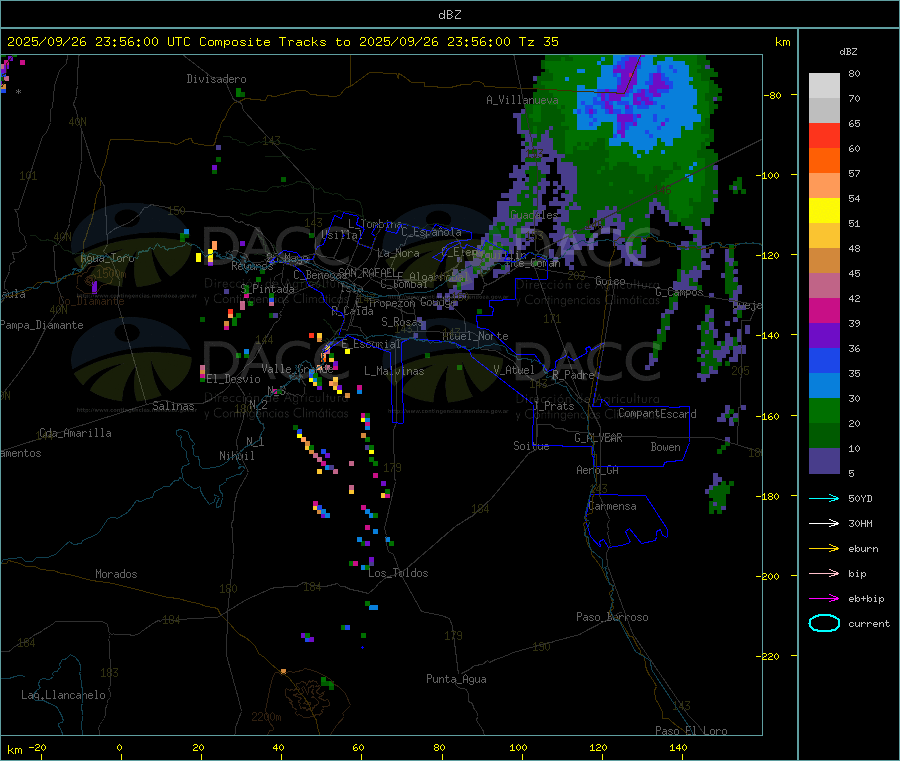Click the cyan 50YD arrow in legend
900x761 pixels.
coord(824,498)
